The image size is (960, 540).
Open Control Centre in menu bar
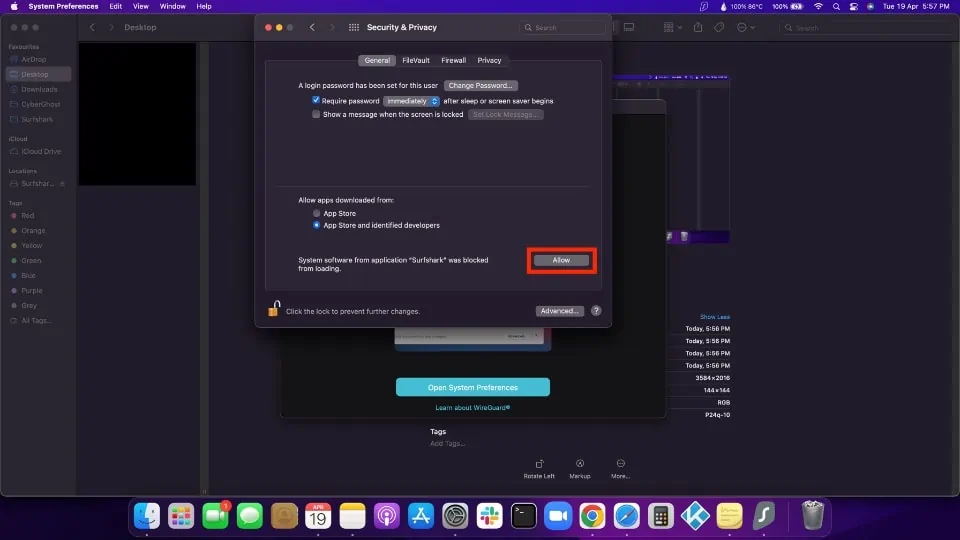pos(853,6)
